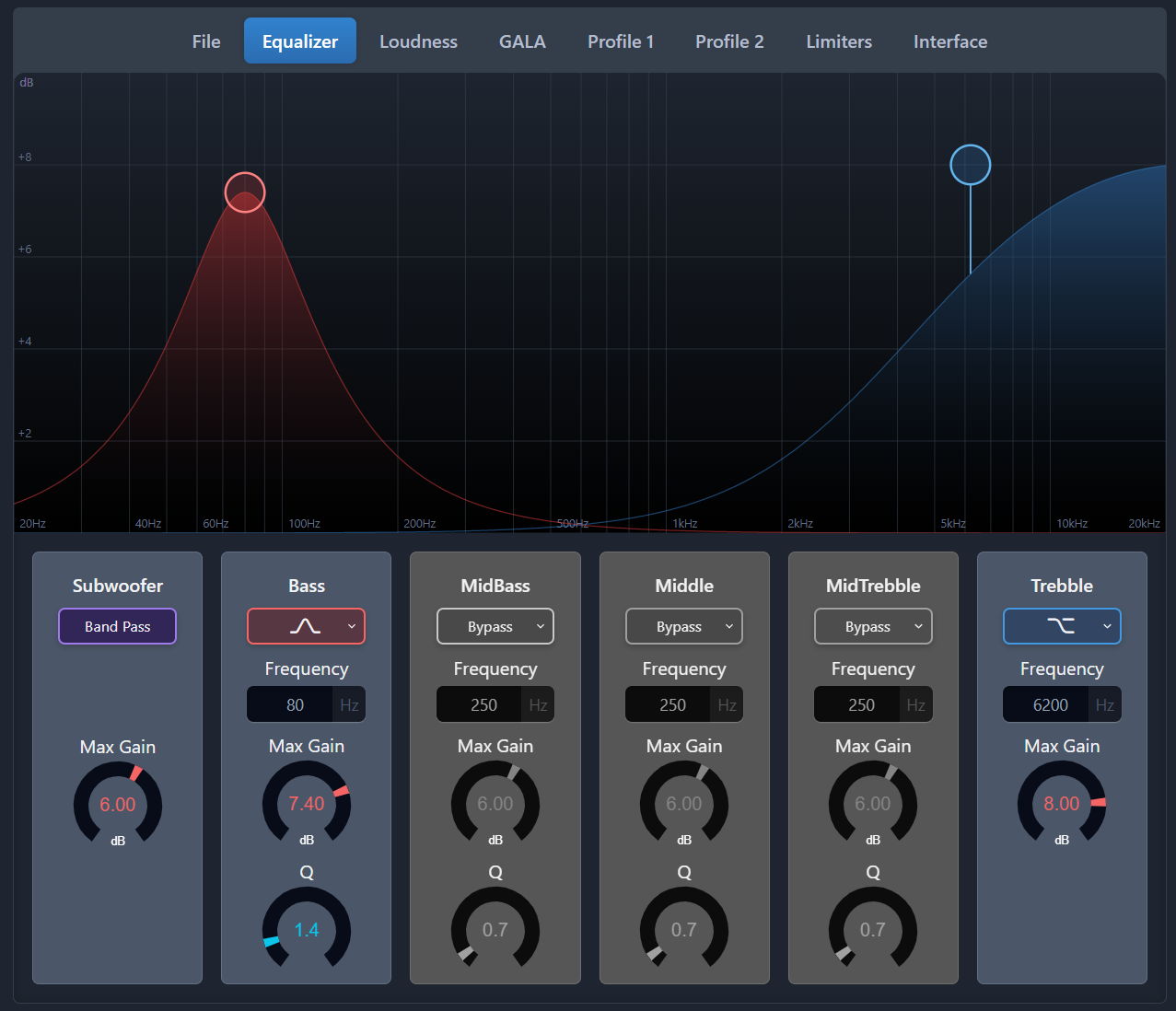Click the Middle Max Gain knob
Screen dimensions: 1176x1011
[x=684, y=803]
